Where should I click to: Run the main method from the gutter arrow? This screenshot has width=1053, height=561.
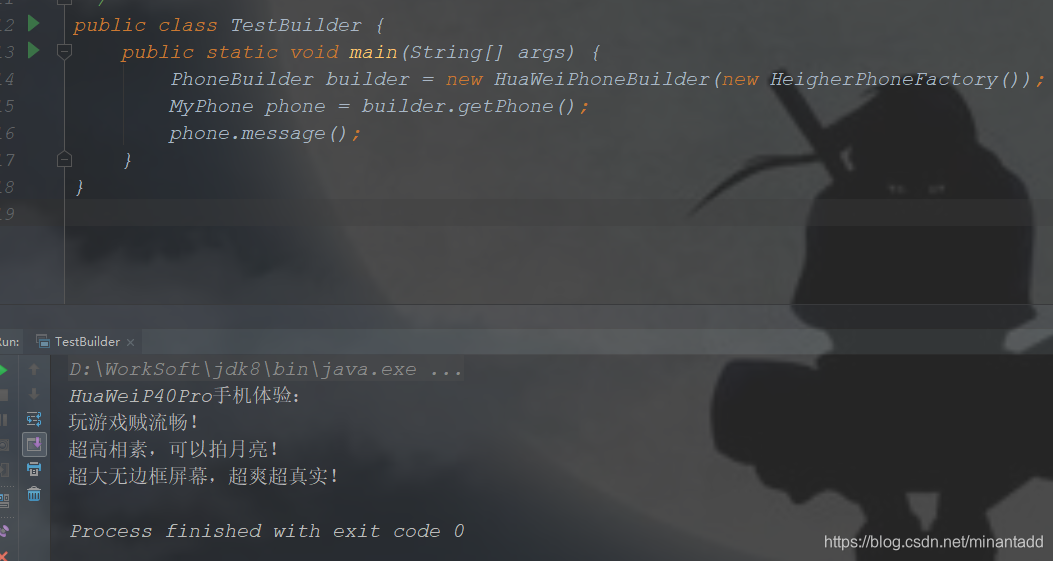click(33, 50)
